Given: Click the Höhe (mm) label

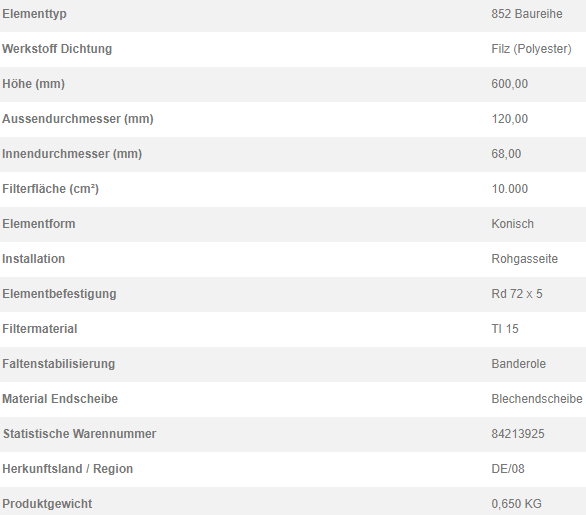Looking at the screenshot, I should coord(33,84).
